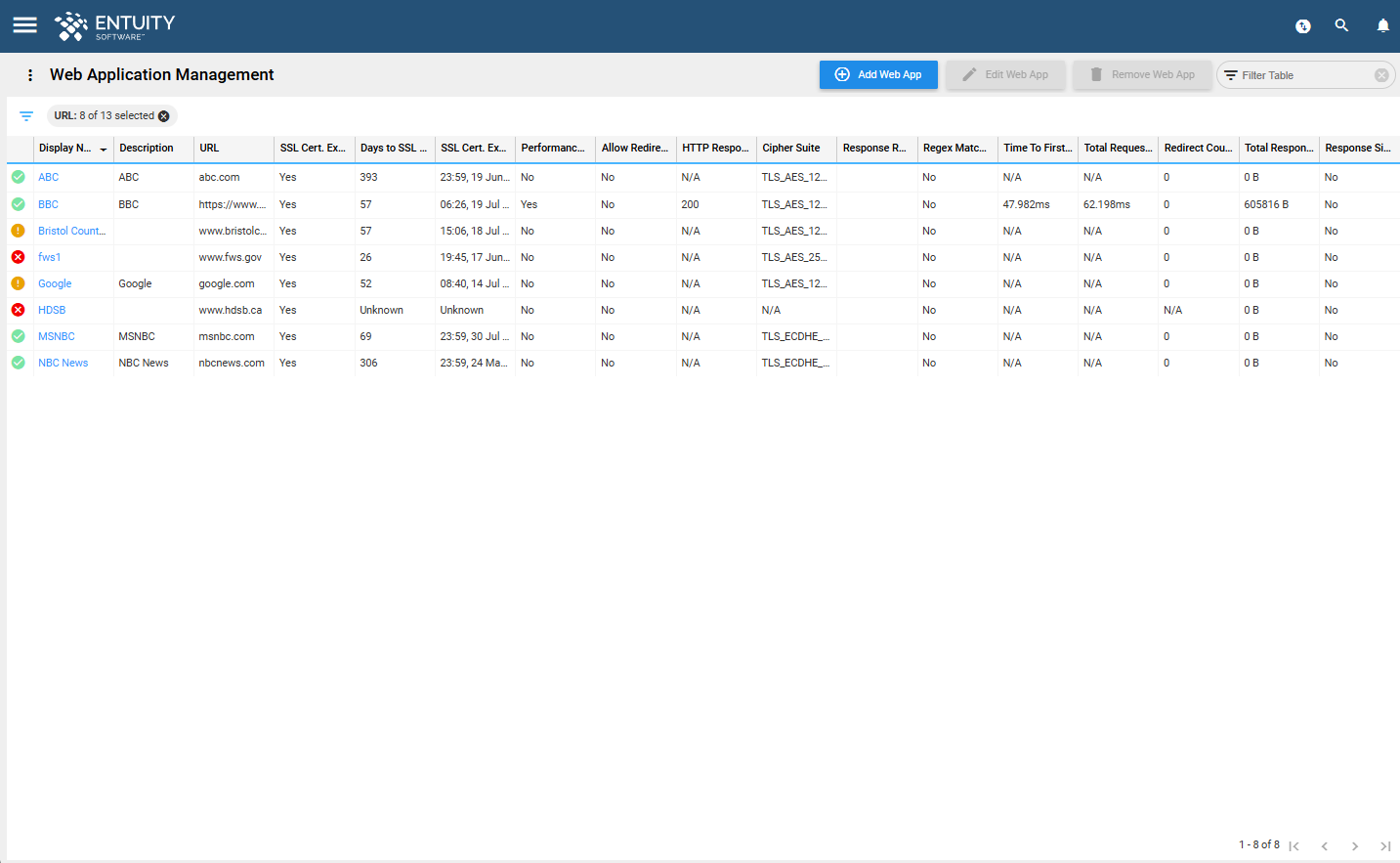Open the BBC web app link
Image resolution: width=1400 pixels, height=863 pixels.
(x=49, y=205)
